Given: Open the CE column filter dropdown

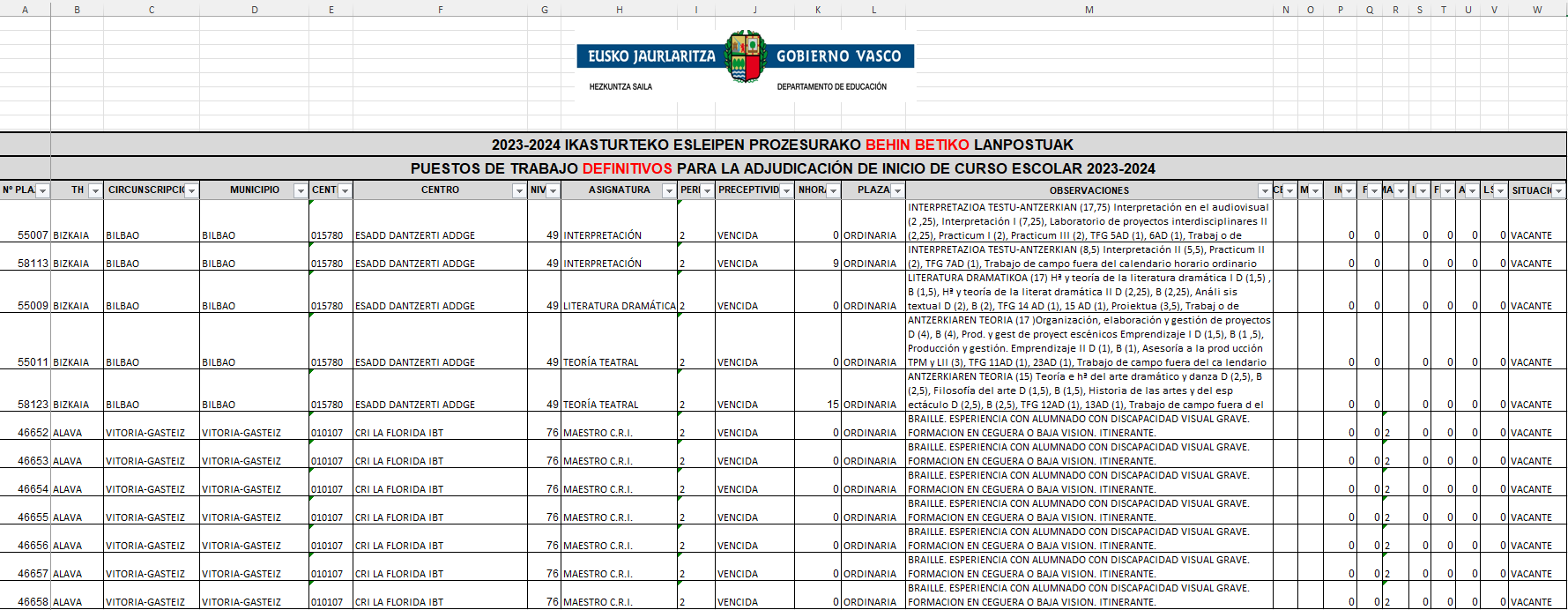Looking at the screenshot, I should click(1289, 190).
